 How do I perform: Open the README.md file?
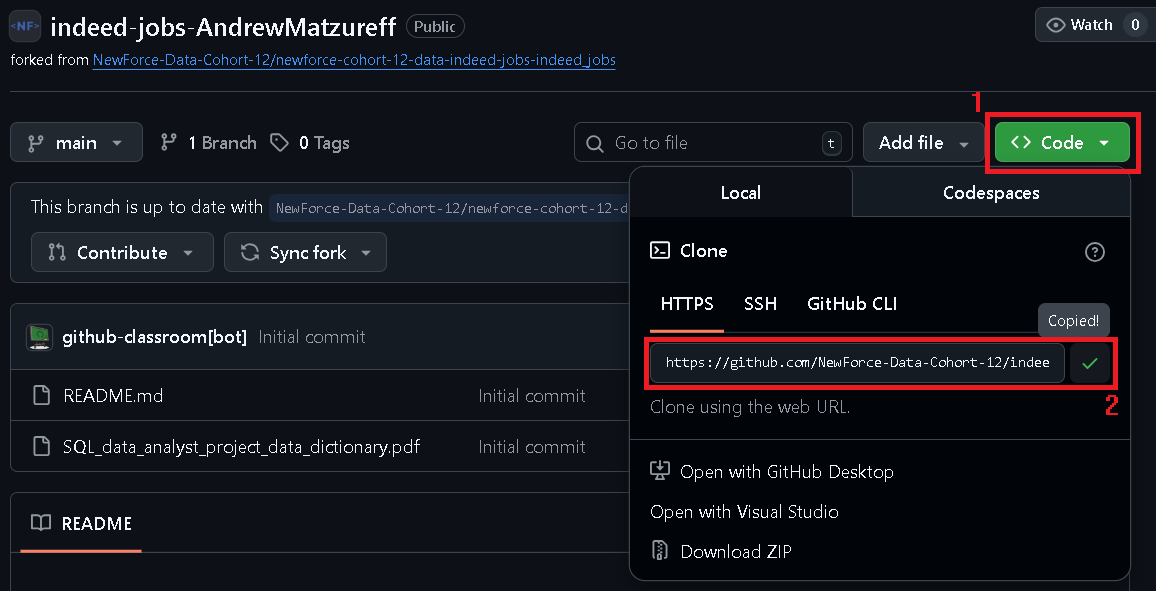click(113, 396)
